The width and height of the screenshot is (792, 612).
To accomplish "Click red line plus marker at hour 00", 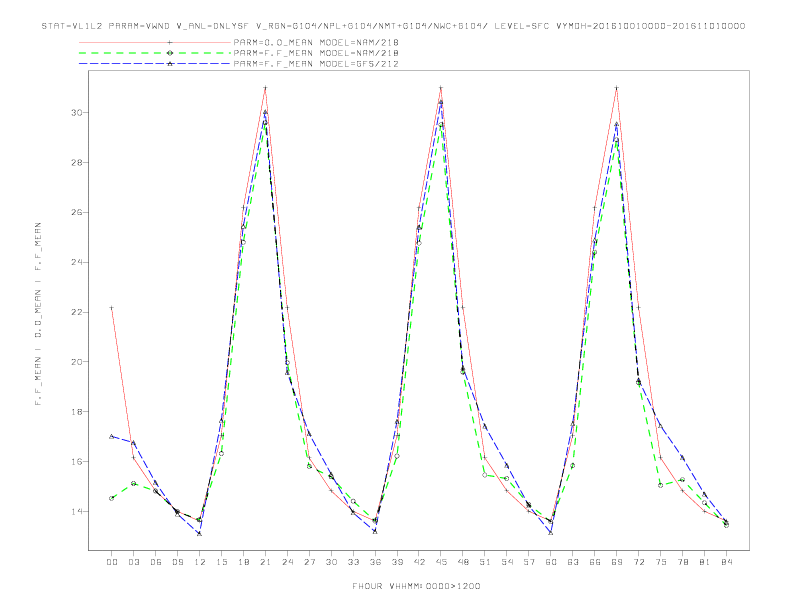I will coord(112,308).
